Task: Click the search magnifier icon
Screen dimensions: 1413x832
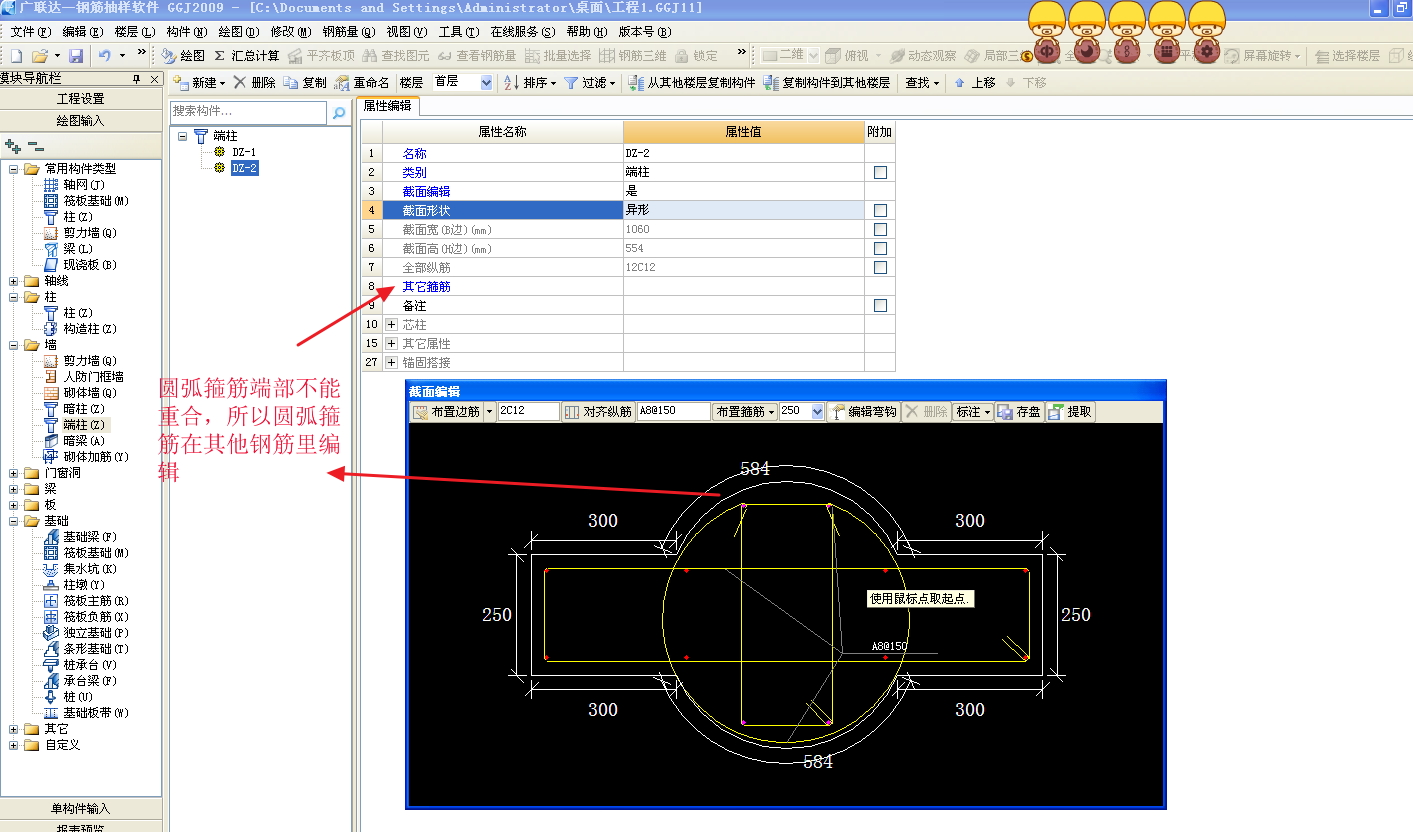Action: (338, 112)
